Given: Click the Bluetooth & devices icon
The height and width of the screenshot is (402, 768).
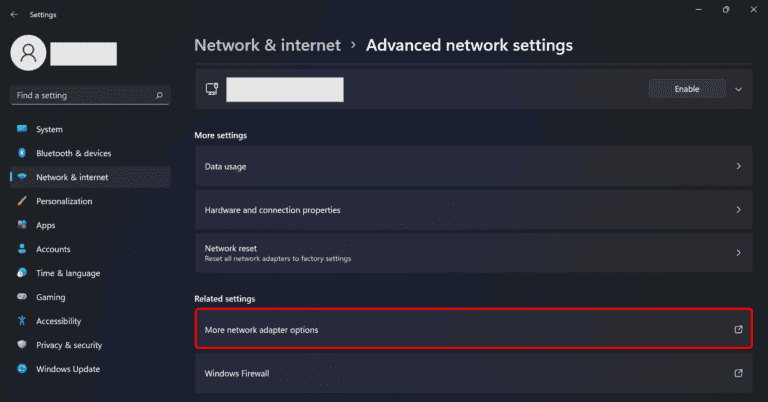Looking at the screenshot, I should click(x=21, y=153).
